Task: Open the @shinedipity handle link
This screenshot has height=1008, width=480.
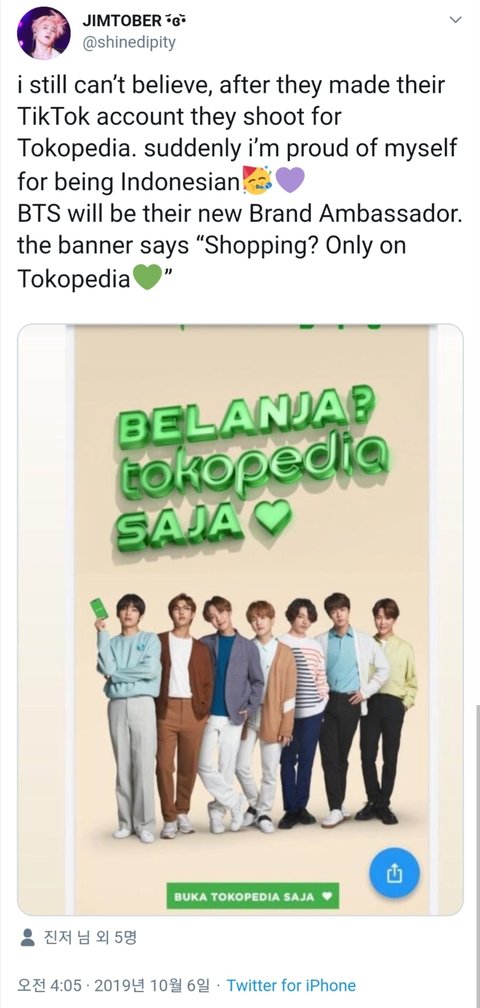Action: (x=129, y=42)
